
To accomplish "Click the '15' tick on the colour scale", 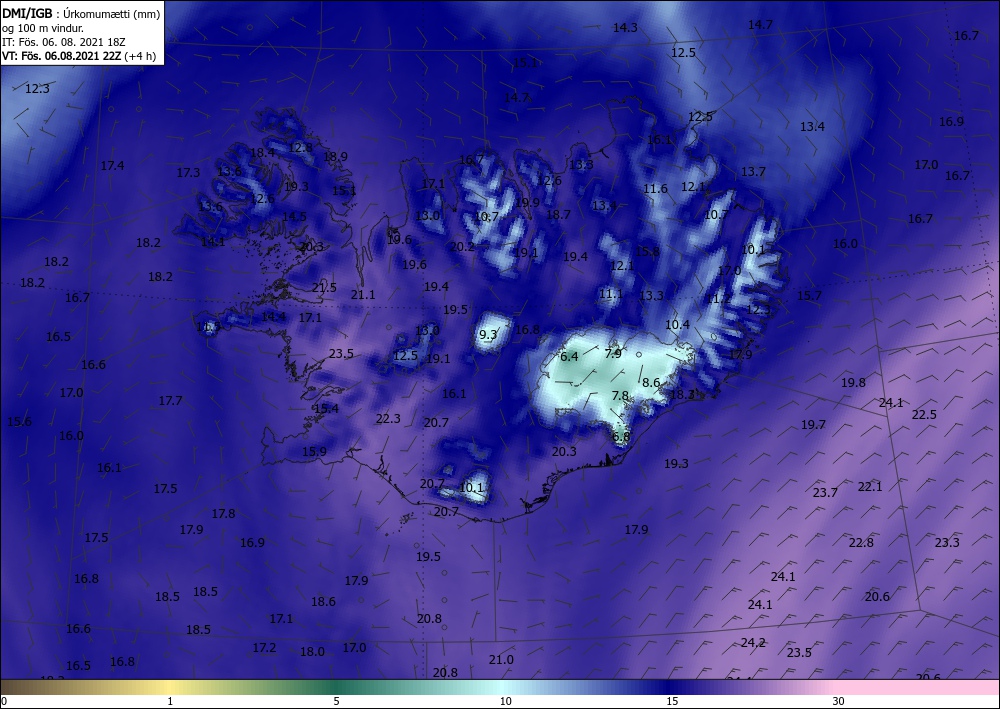I will (x=672, y=701).
